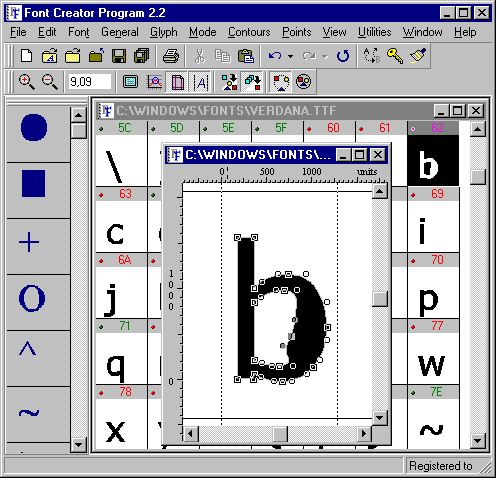Create a new font file
Image resolution: width=496 pixels, height=478 pixels.
(x=26, y=56)
